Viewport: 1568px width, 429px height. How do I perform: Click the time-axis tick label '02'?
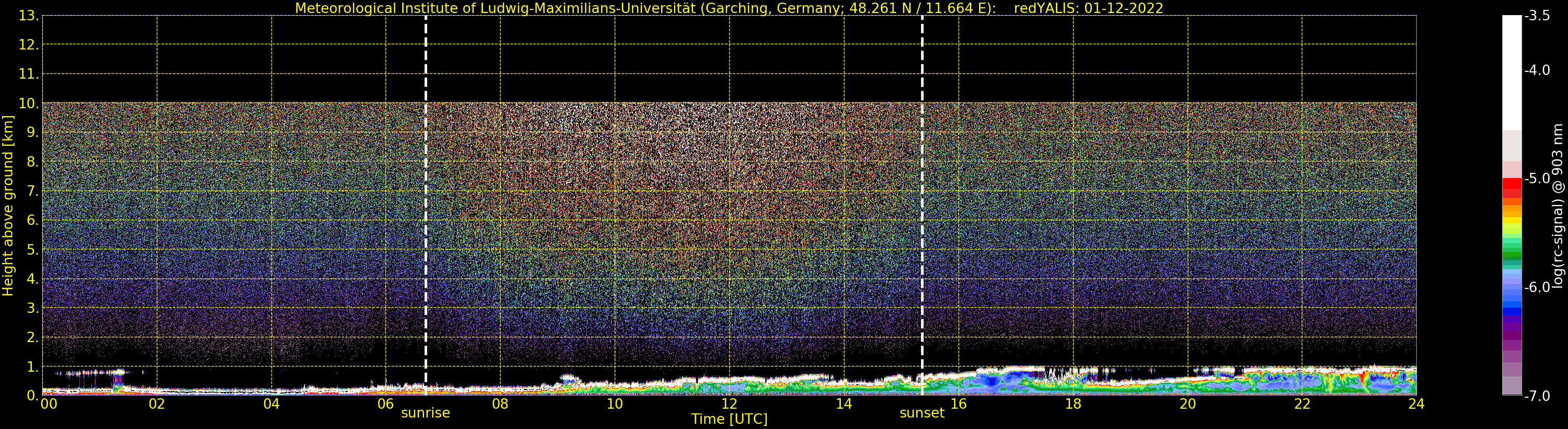tap(157, 404)
